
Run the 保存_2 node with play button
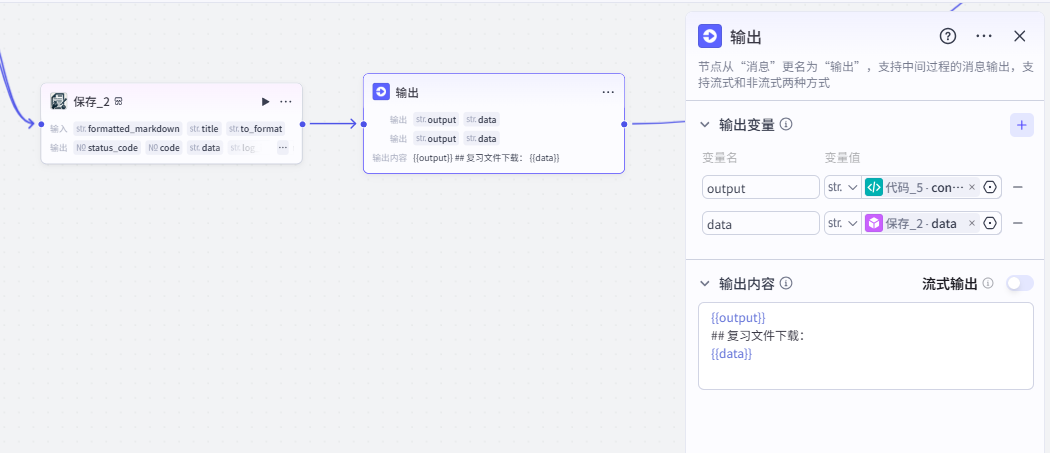click(266, 102)
